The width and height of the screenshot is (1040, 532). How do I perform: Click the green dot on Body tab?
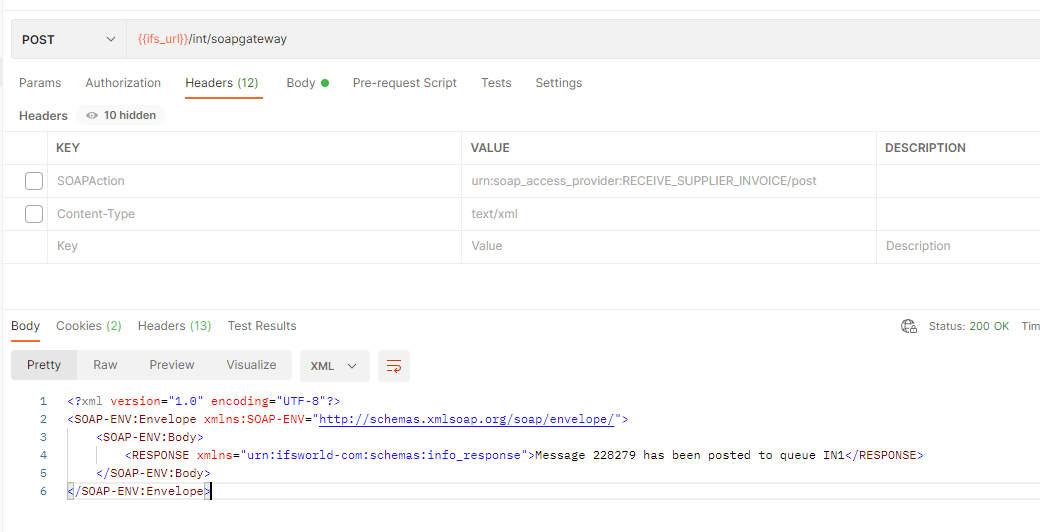tap(325, 83)
